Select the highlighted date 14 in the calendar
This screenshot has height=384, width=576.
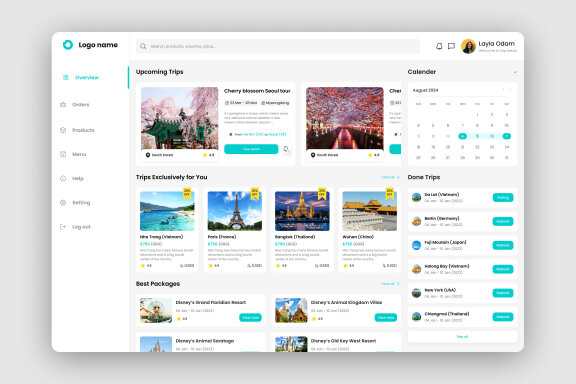pyautogui.click(x=462, y=136)
